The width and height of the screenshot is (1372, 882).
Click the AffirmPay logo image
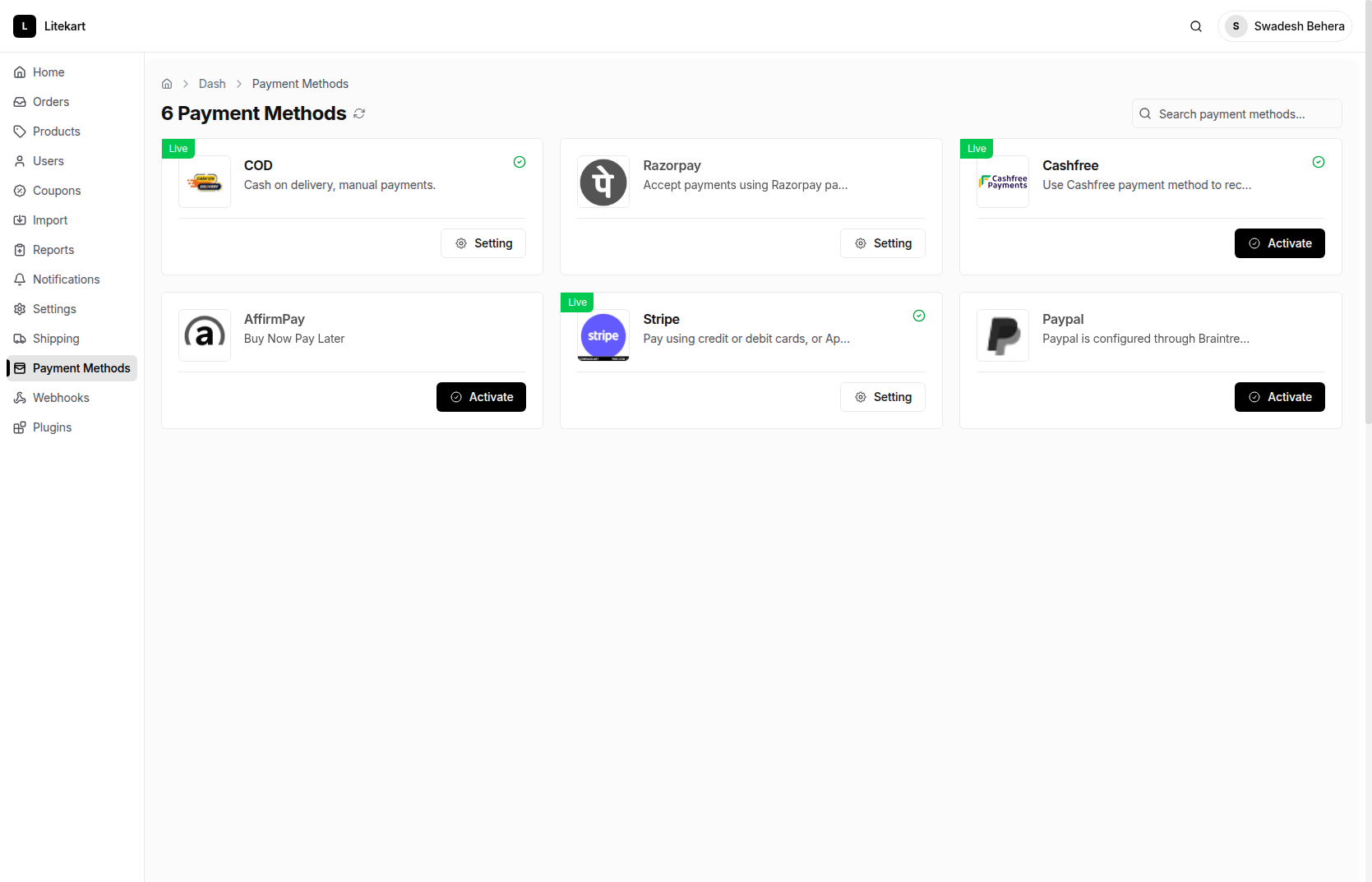(x=205, y=335)
